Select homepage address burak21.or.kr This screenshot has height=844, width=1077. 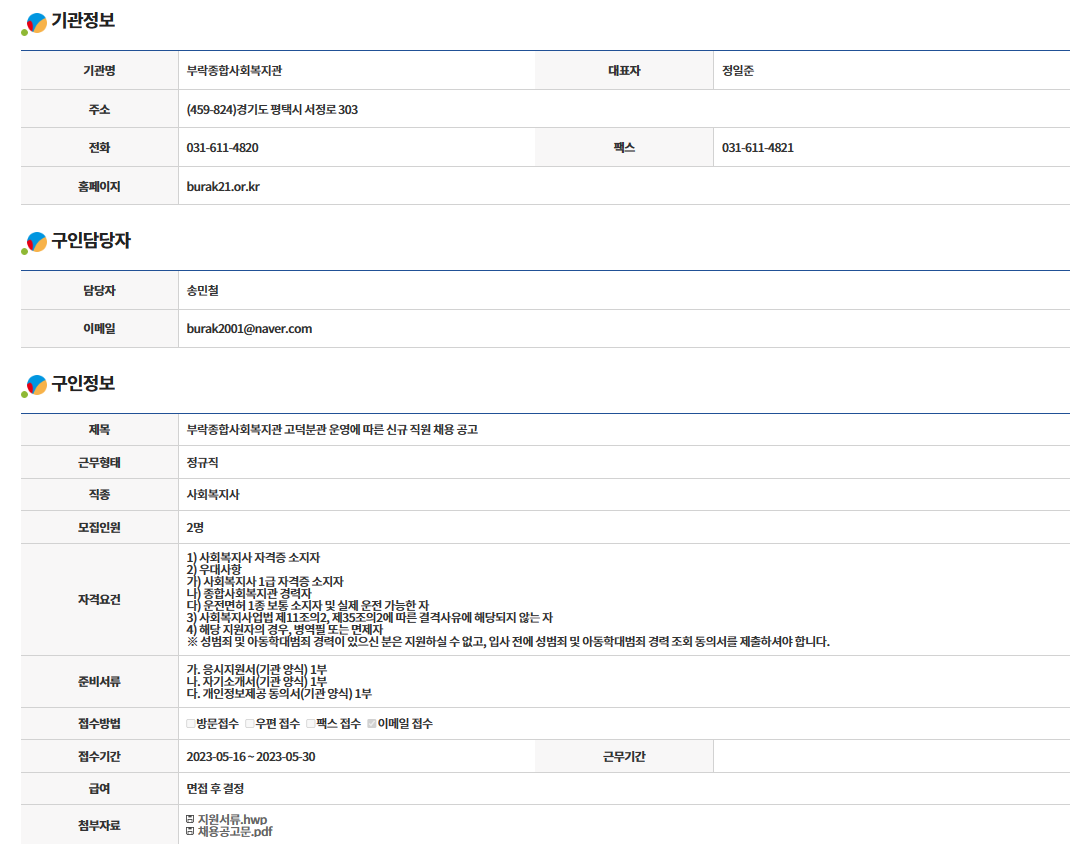pyautogui.click(x=223, y=187)
